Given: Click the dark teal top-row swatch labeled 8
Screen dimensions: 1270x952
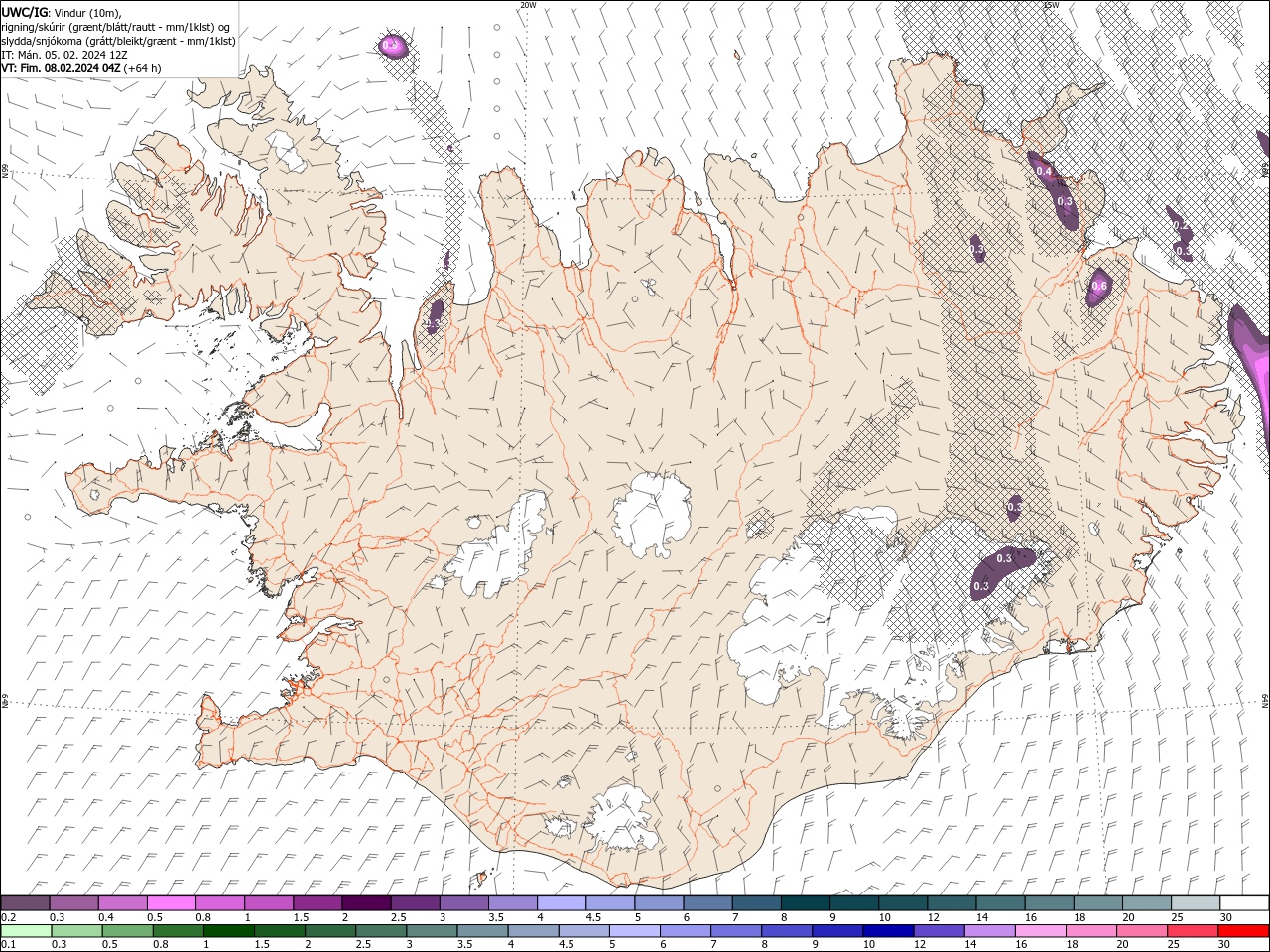Looking at the screenshot, I should tap(805, 903).
